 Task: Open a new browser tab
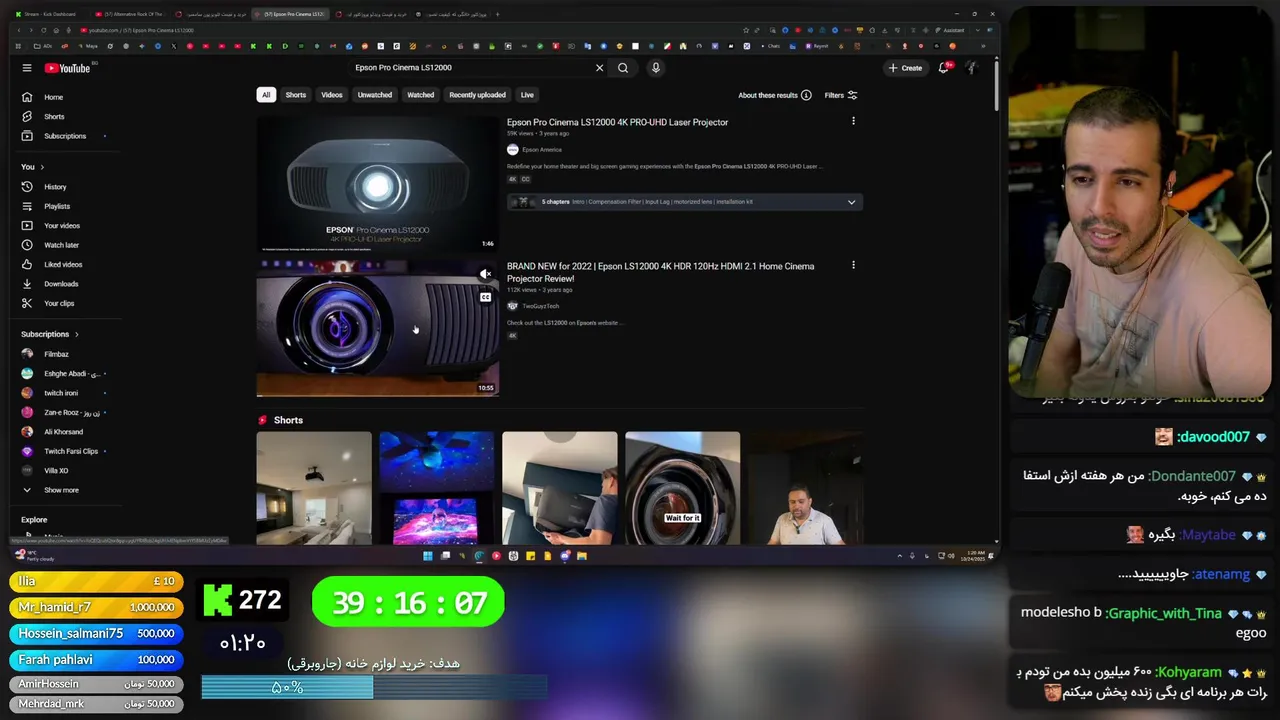click(x=498, y=14)
